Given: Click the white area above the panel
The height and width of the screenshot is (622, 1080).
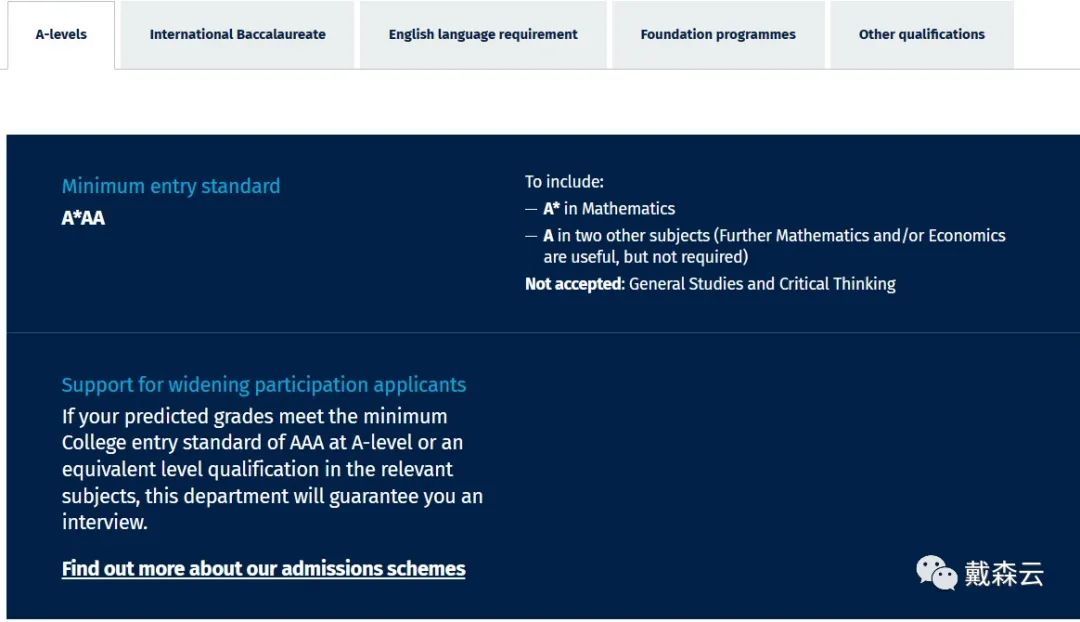Looking at the screenshot, I should (x=540, y=100).
